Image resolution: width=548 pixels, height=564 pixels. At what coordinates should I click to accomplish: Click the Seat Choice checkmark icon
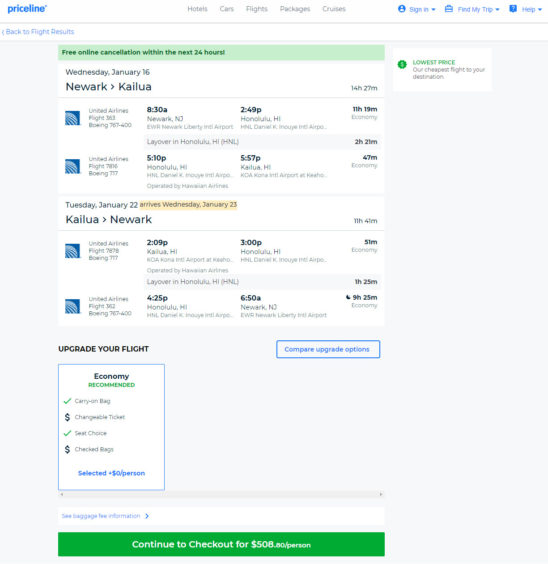pyautogui.click(x=67, y=433)
